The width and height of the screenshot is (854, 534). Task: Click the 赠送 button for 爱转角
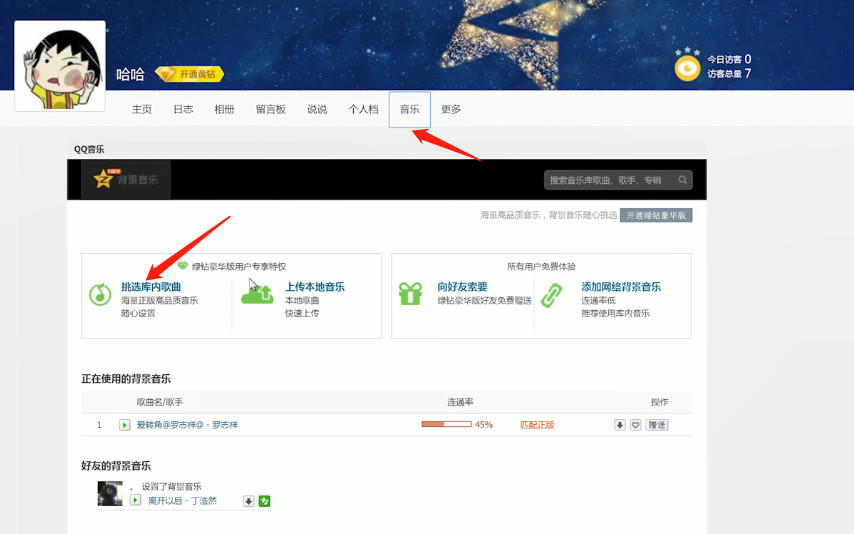(x=657, y=425)
